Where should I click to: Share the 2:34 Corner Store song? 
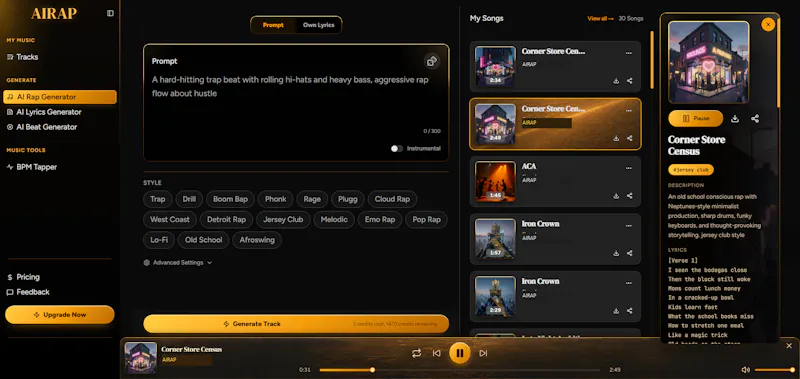tap(630, 81)
